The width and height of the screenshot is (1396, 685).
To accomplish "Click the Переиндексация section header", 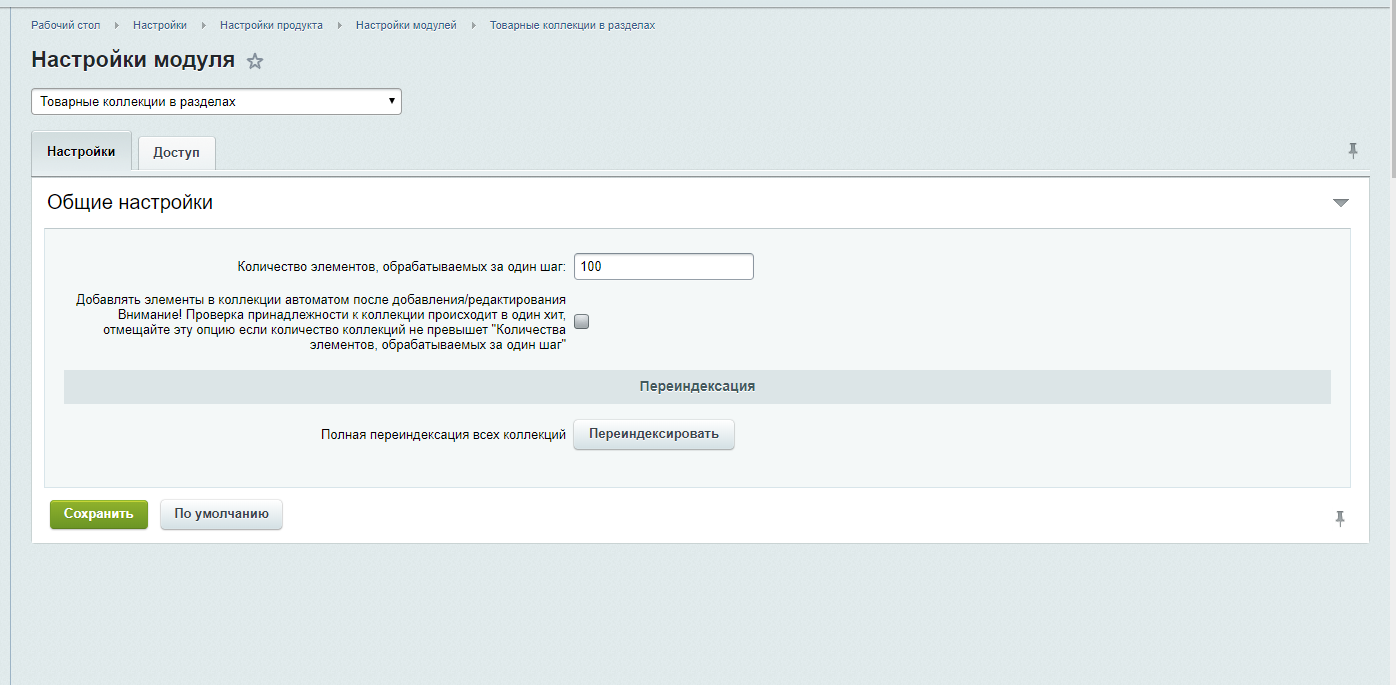I will point(697,386).
